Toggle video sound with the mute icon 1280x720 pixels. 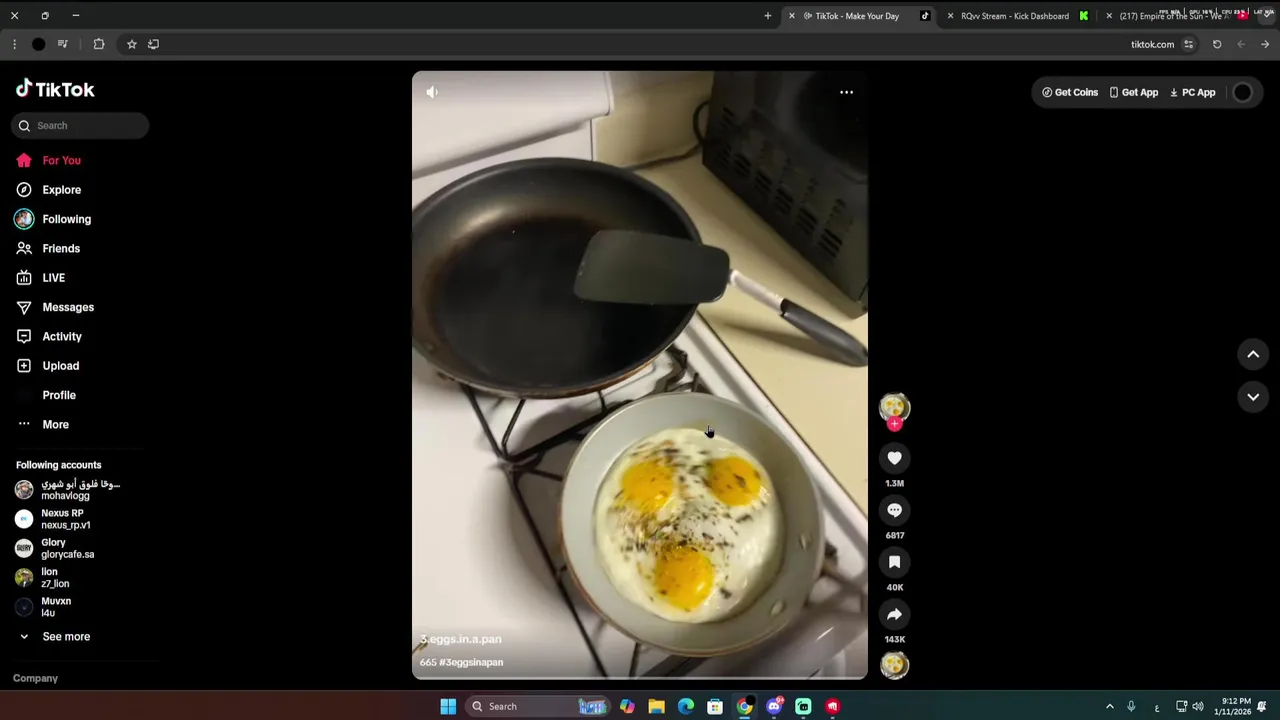[432, 92]
